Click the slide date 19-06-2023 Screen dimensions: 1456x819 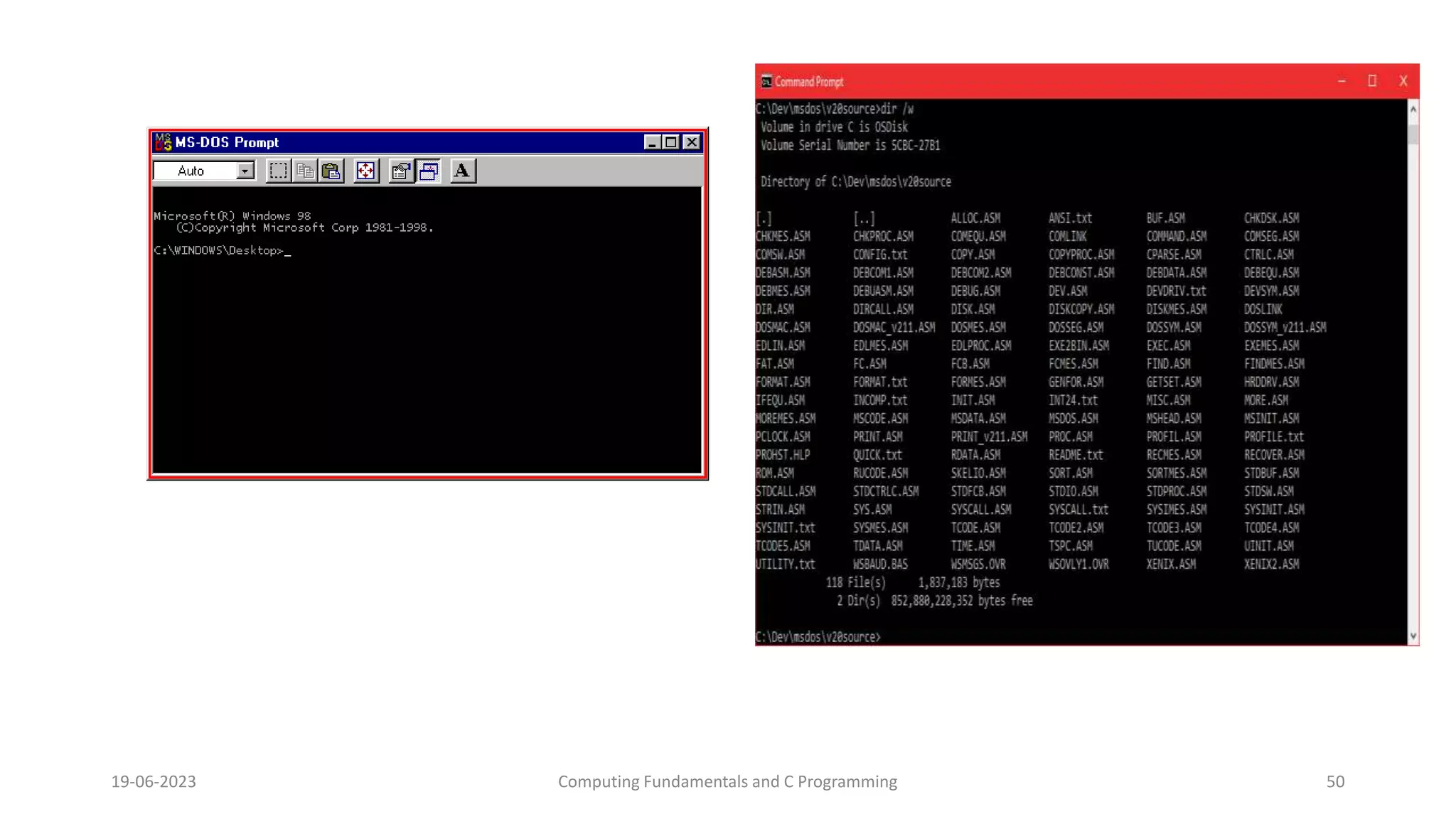pyautogui.click(x=154, y=781)
